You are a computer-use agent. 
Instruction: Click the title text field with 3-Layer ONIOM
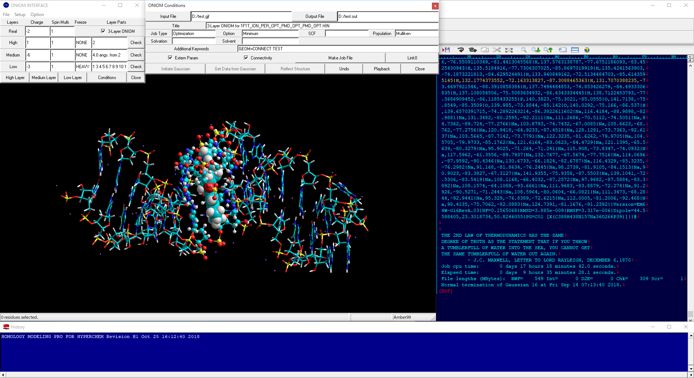click(322, 26)
